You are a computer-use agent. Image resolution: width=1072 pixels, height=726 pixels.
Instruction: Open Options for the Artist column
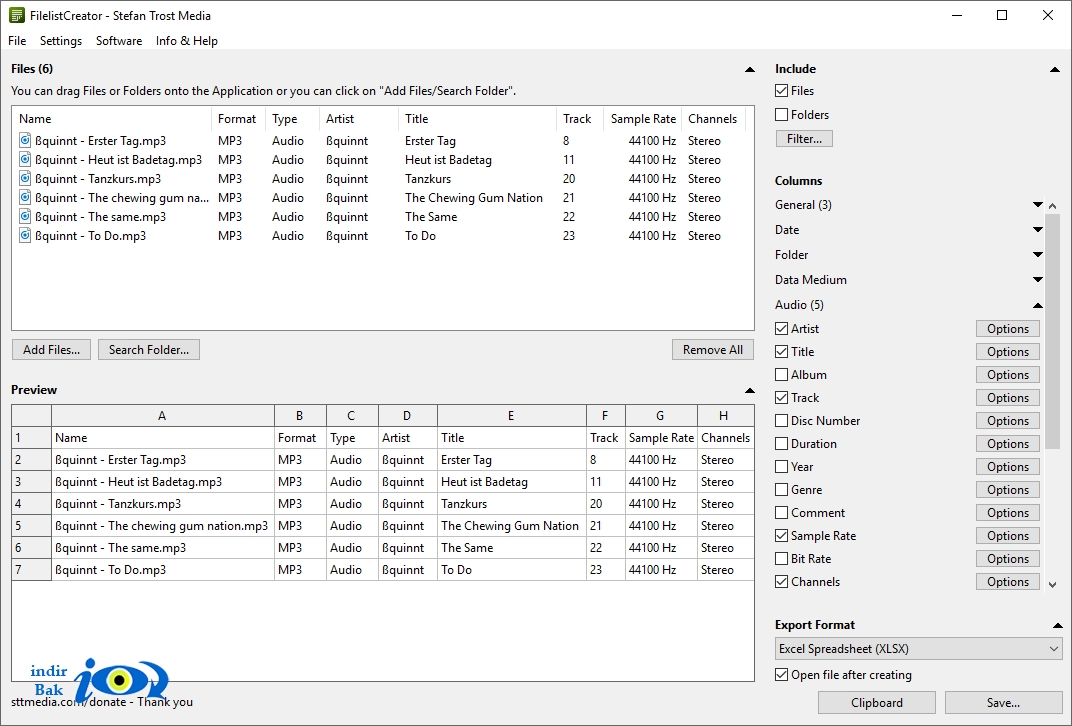pos(1008,329)
